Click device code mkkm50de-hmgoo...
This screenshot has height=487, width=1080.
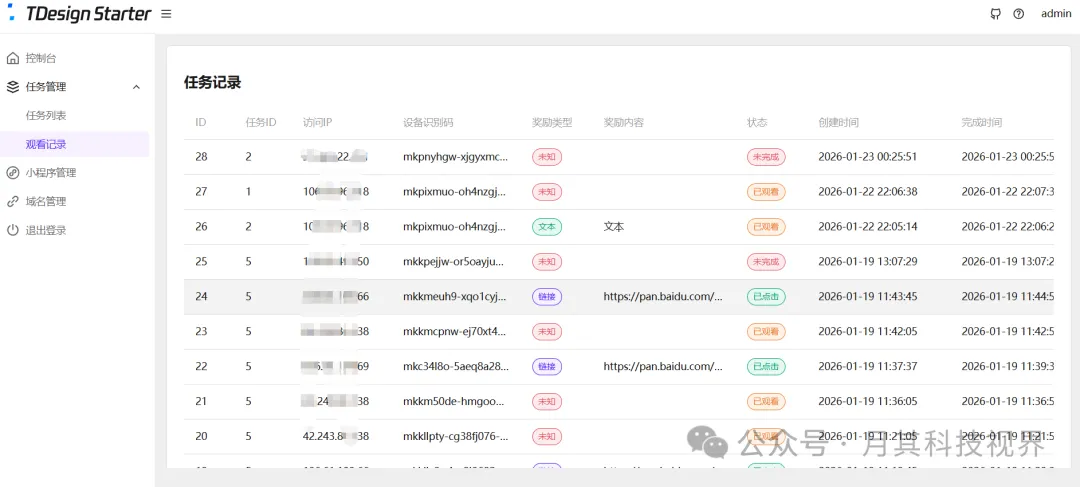click(x=455, y=402)
